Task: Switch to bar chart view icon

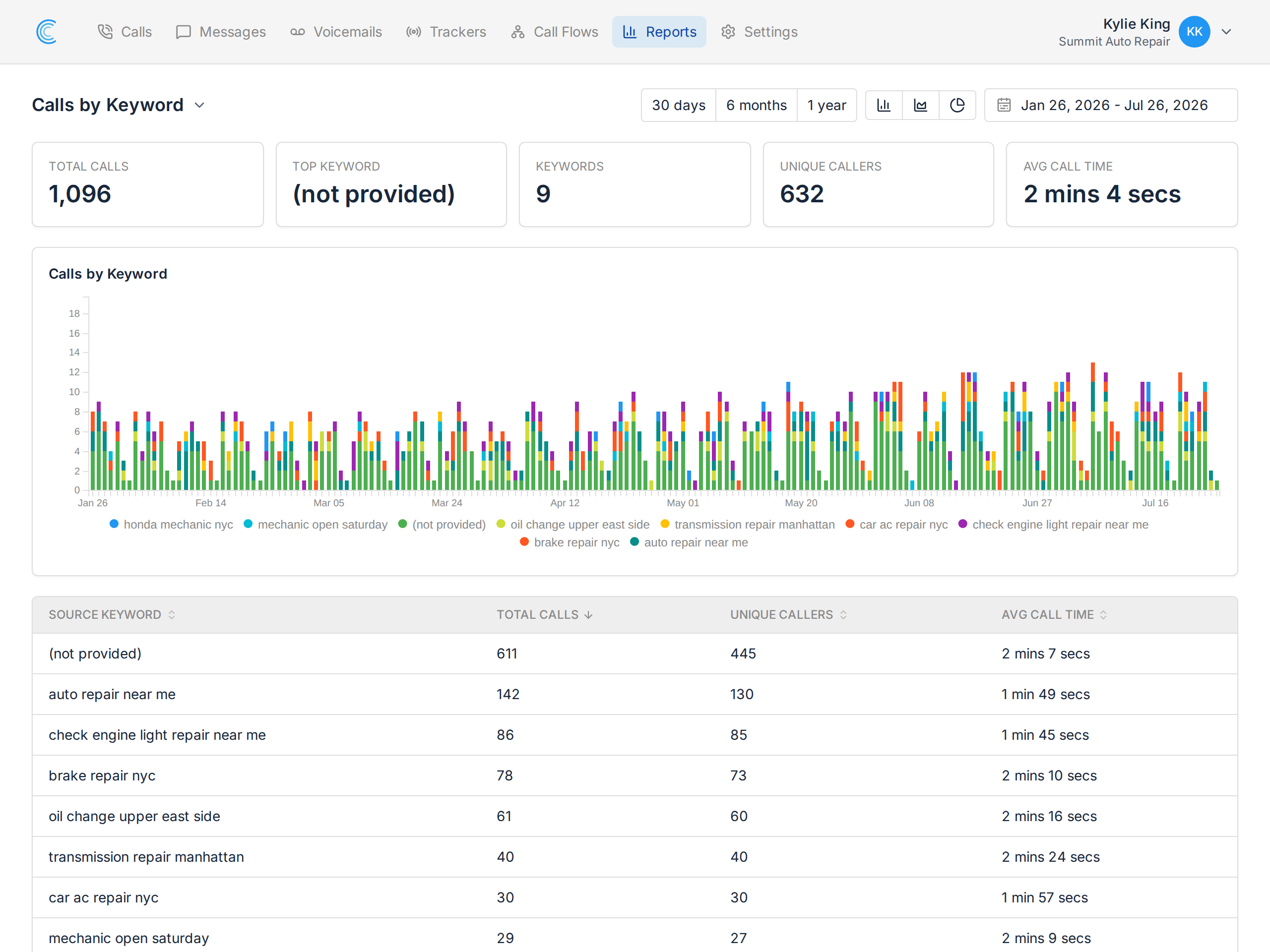Action: pos(884,105)
